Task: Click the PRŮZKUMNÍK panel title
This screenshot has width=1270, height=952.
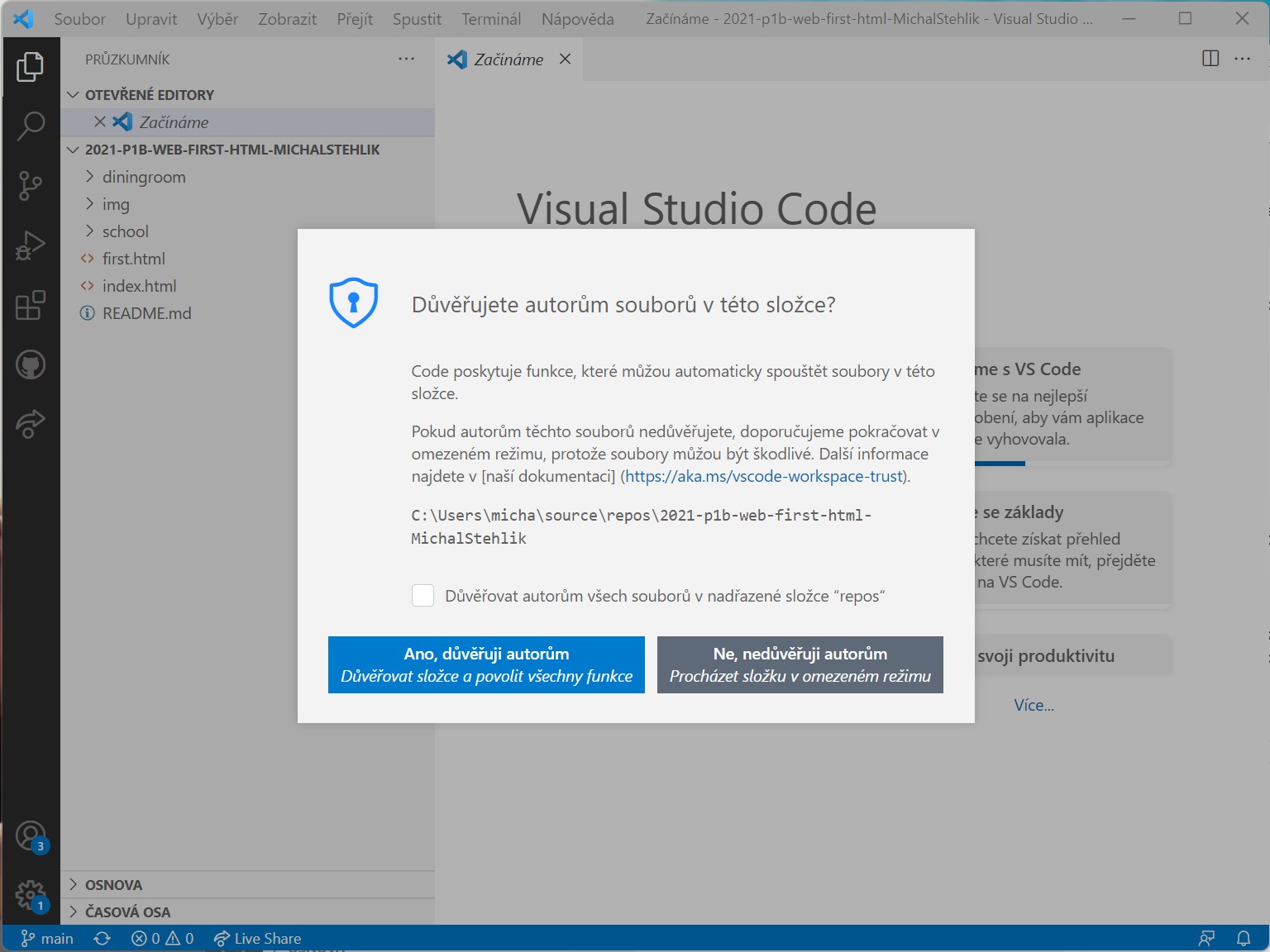Action: 127,59
